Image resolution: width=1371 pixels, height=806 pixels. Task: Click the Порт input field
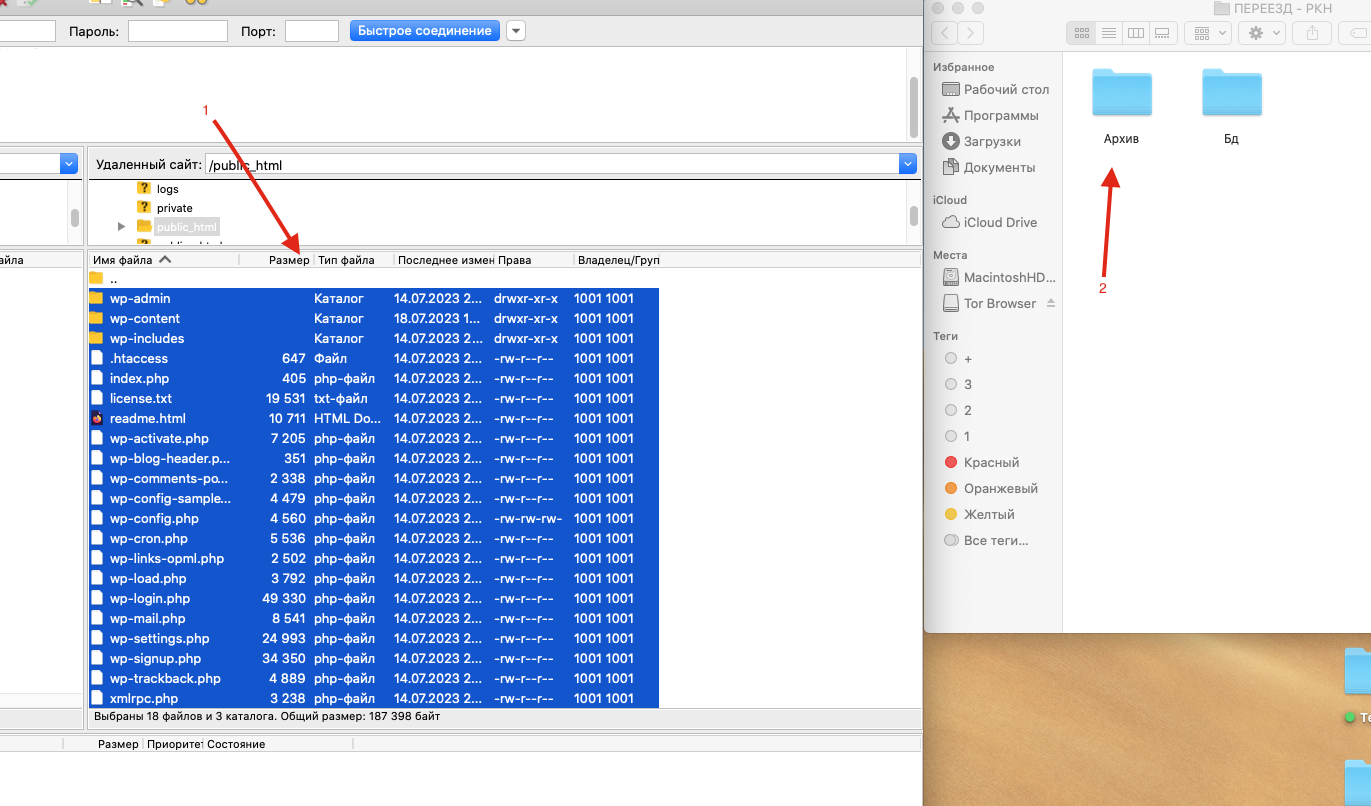click(312, 31)
